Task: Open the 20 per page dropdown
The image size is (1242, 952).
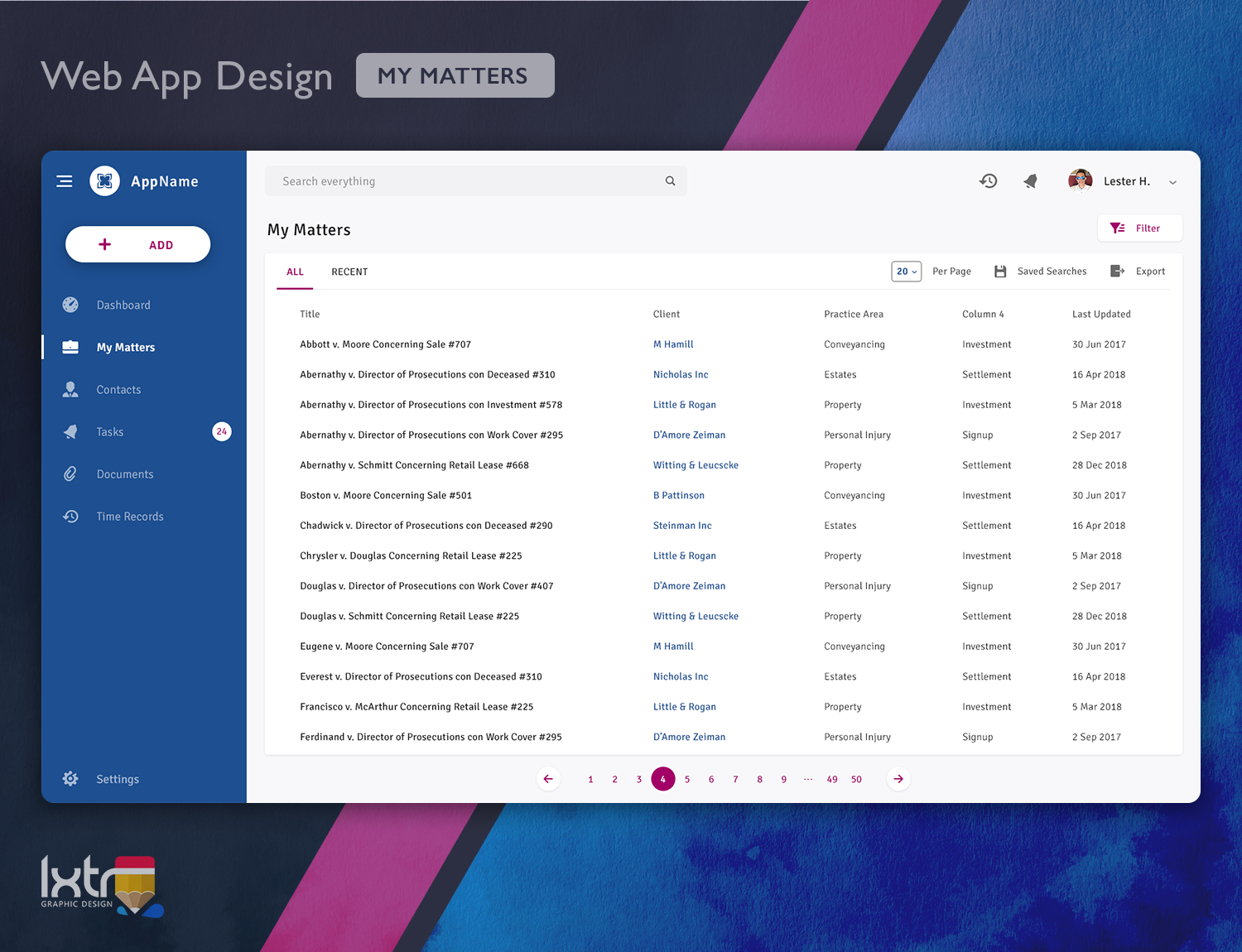Action: [x=907, y=272]
